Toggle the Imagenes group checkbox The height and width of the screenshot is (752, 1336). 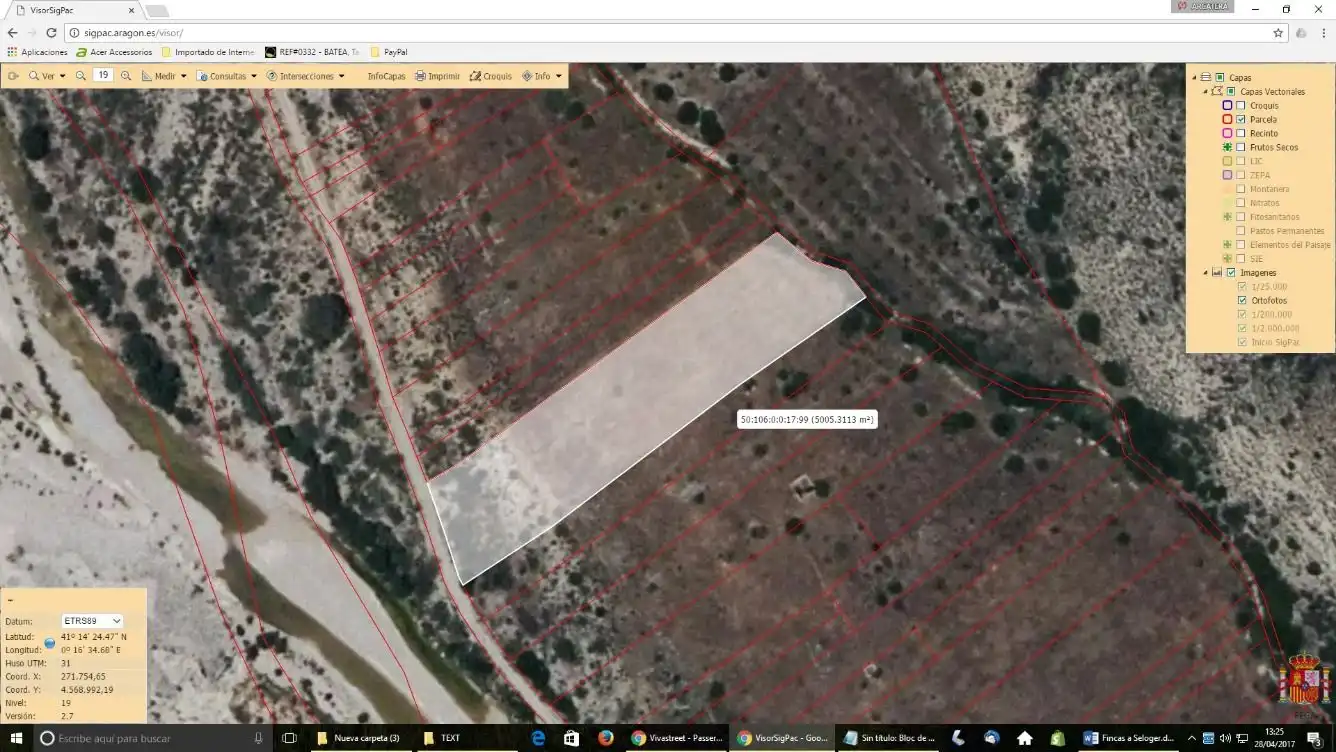point(1231,272)
